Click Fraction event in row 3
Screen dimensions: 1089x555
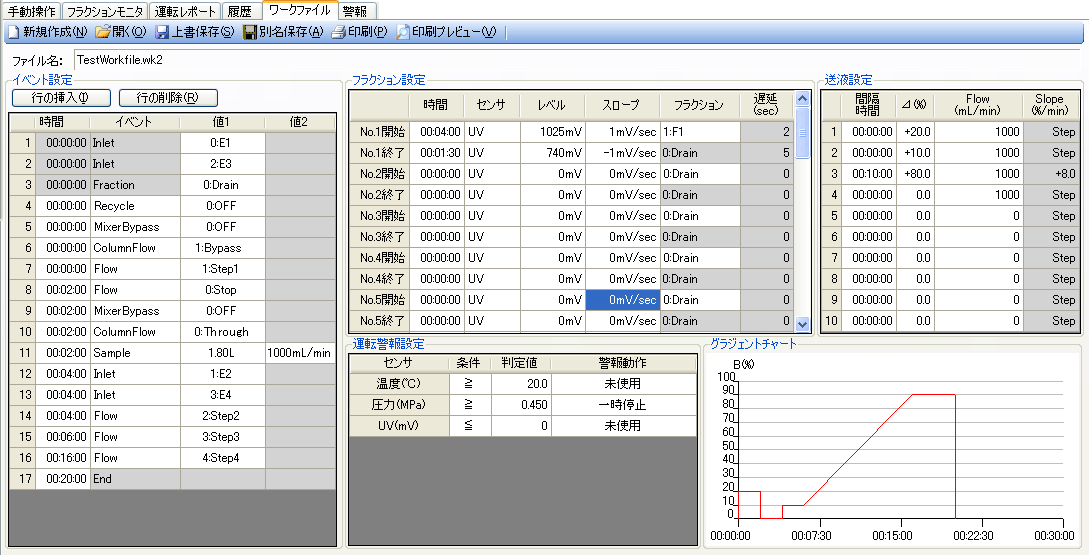(135, 185)
